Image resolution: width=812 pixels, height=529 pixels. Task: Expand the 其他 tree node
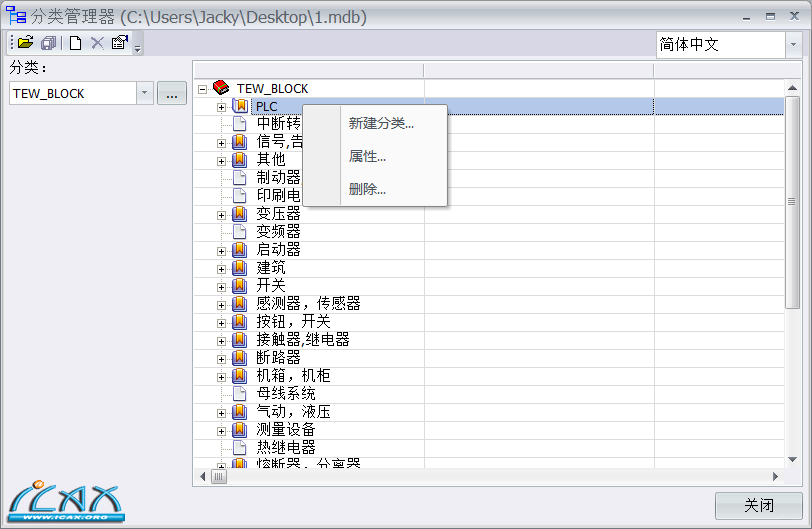(221, 161)
